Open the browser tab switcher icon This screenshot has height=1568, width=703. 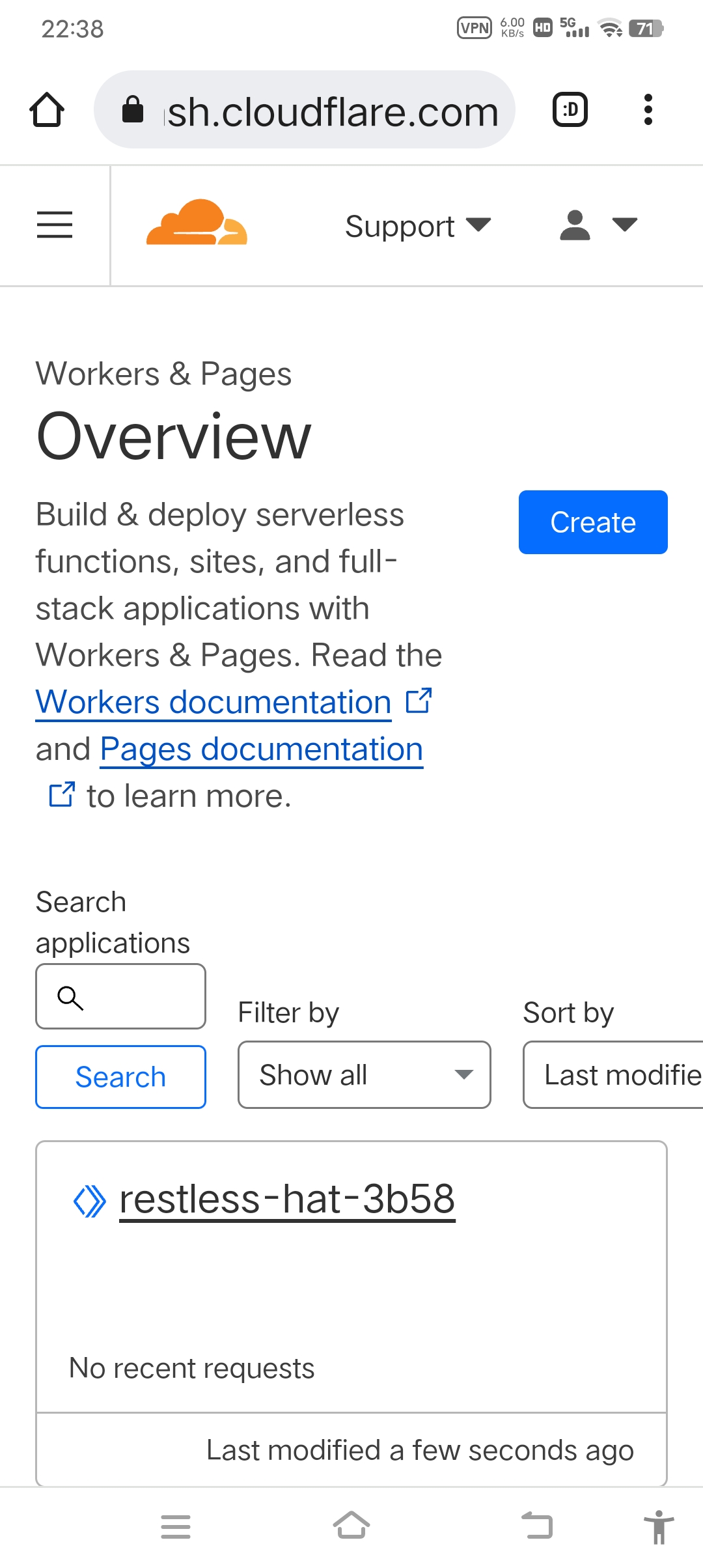click(x=570, y=109)
